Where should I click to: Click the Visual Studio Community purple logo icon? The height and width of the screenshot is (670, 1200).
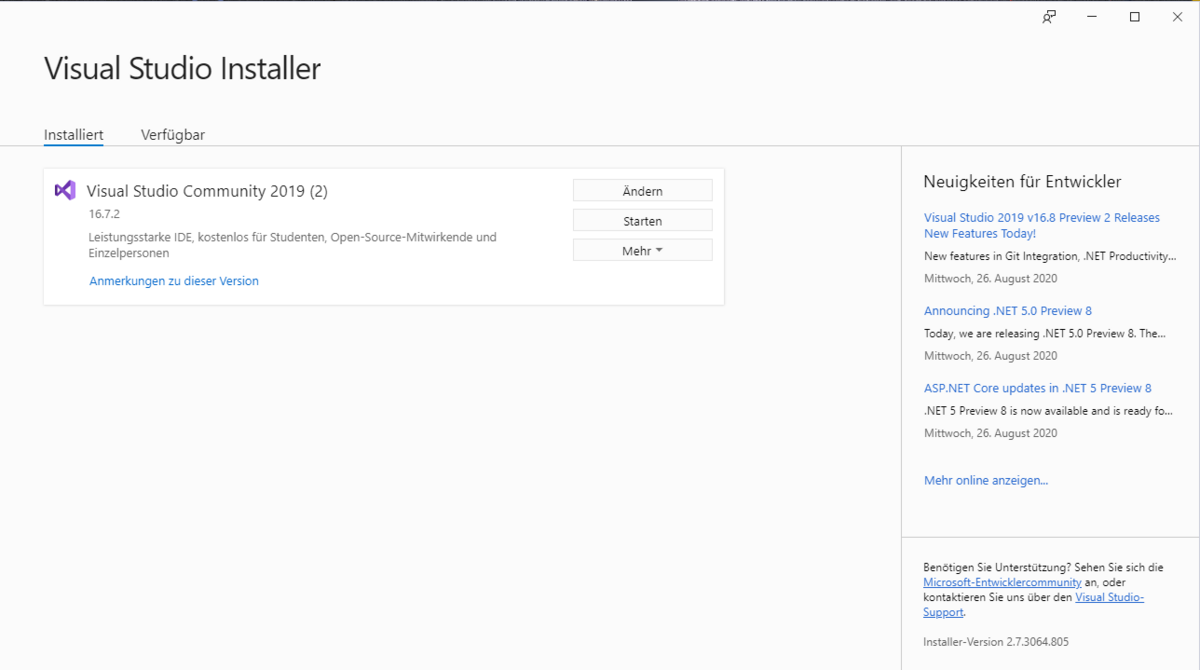[65, 190]
